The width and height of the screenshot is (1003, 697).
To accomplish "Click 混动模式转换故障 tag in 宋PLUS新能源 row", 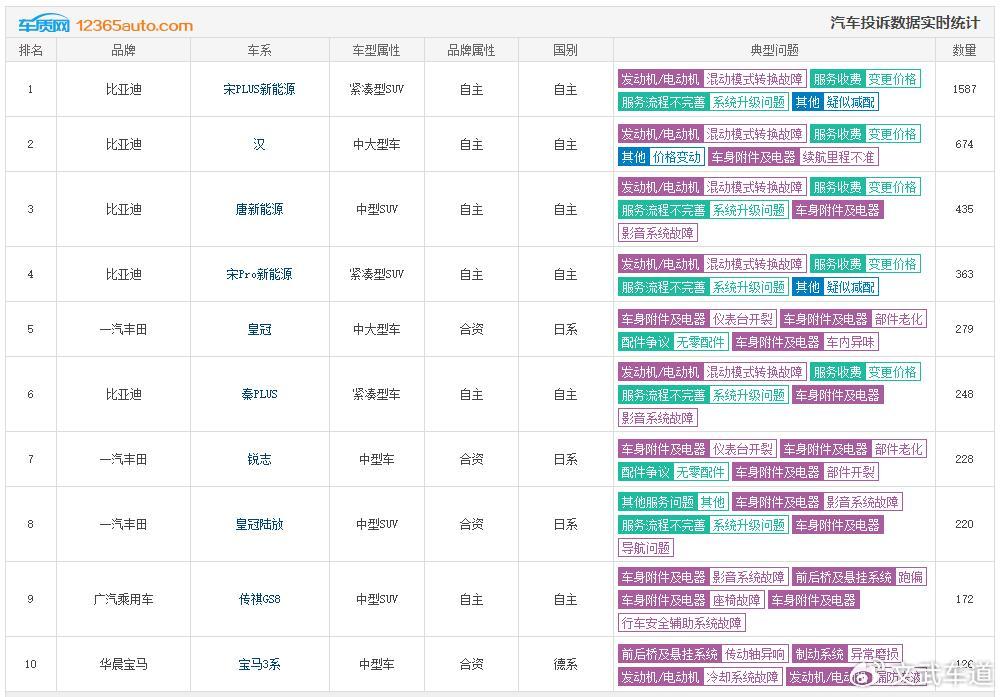I will 754,79.
